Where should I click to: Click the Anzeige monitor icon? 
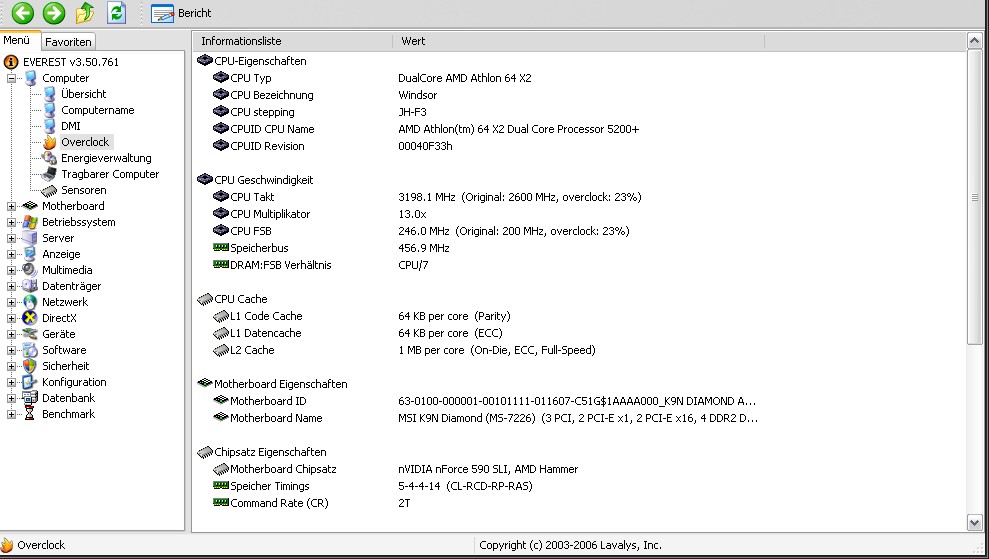pyautogui.click(x=30, y=254)
